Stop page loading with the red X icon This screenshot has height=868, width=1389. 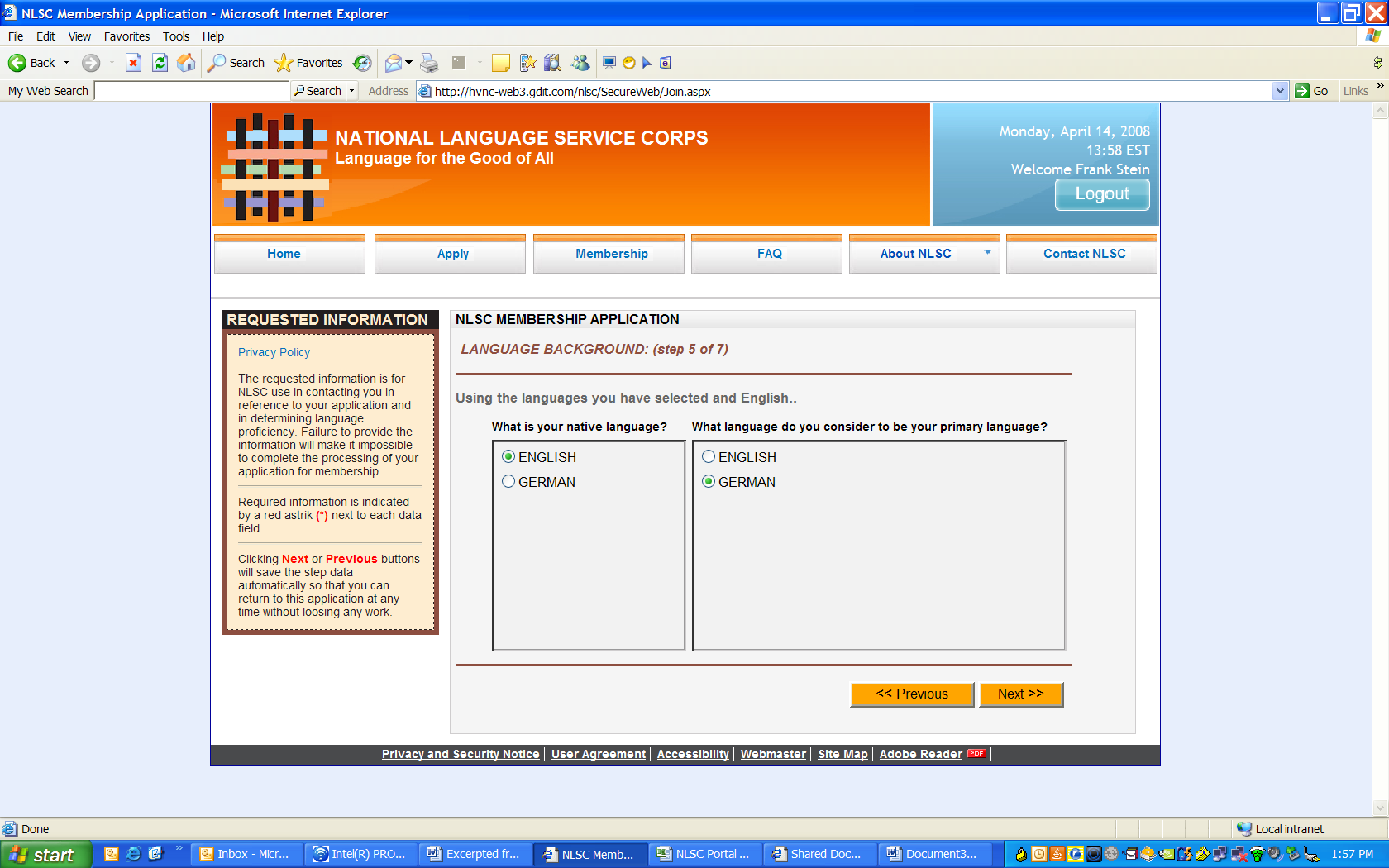point(134,63)
